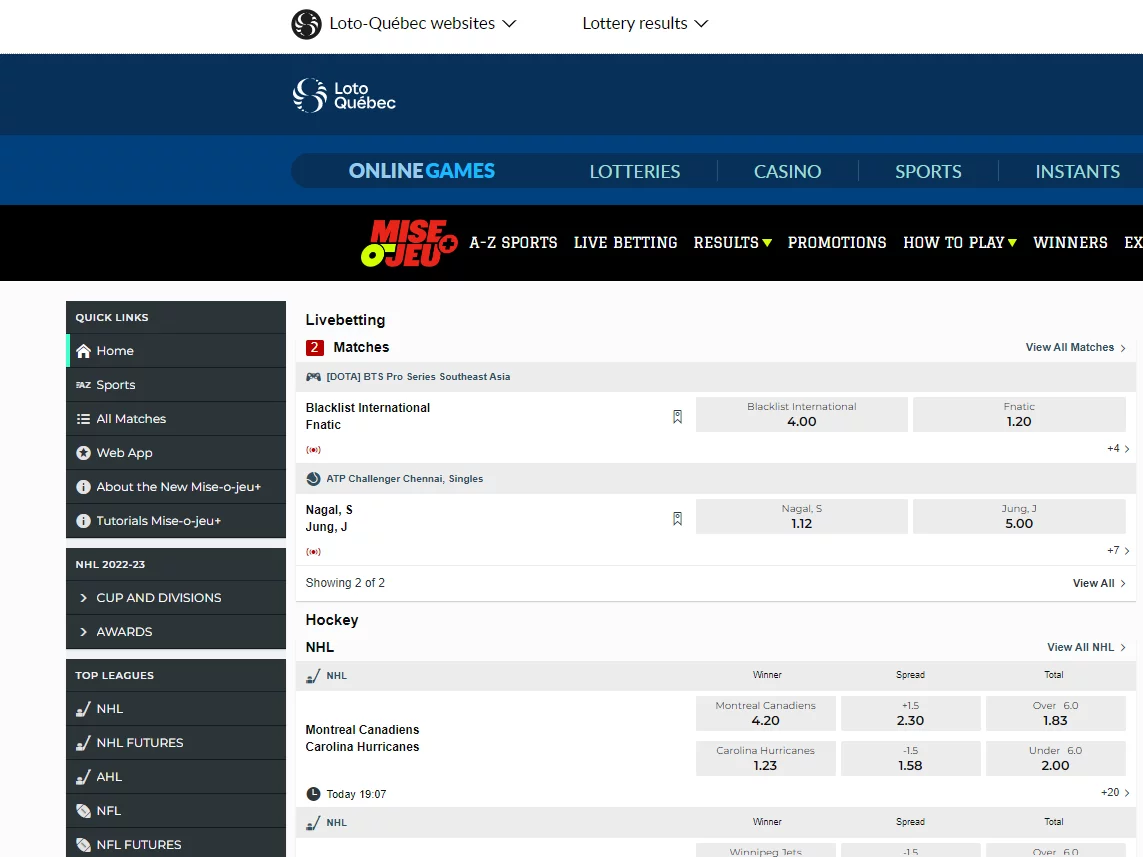Click View All link under Livebetting

1099,583
